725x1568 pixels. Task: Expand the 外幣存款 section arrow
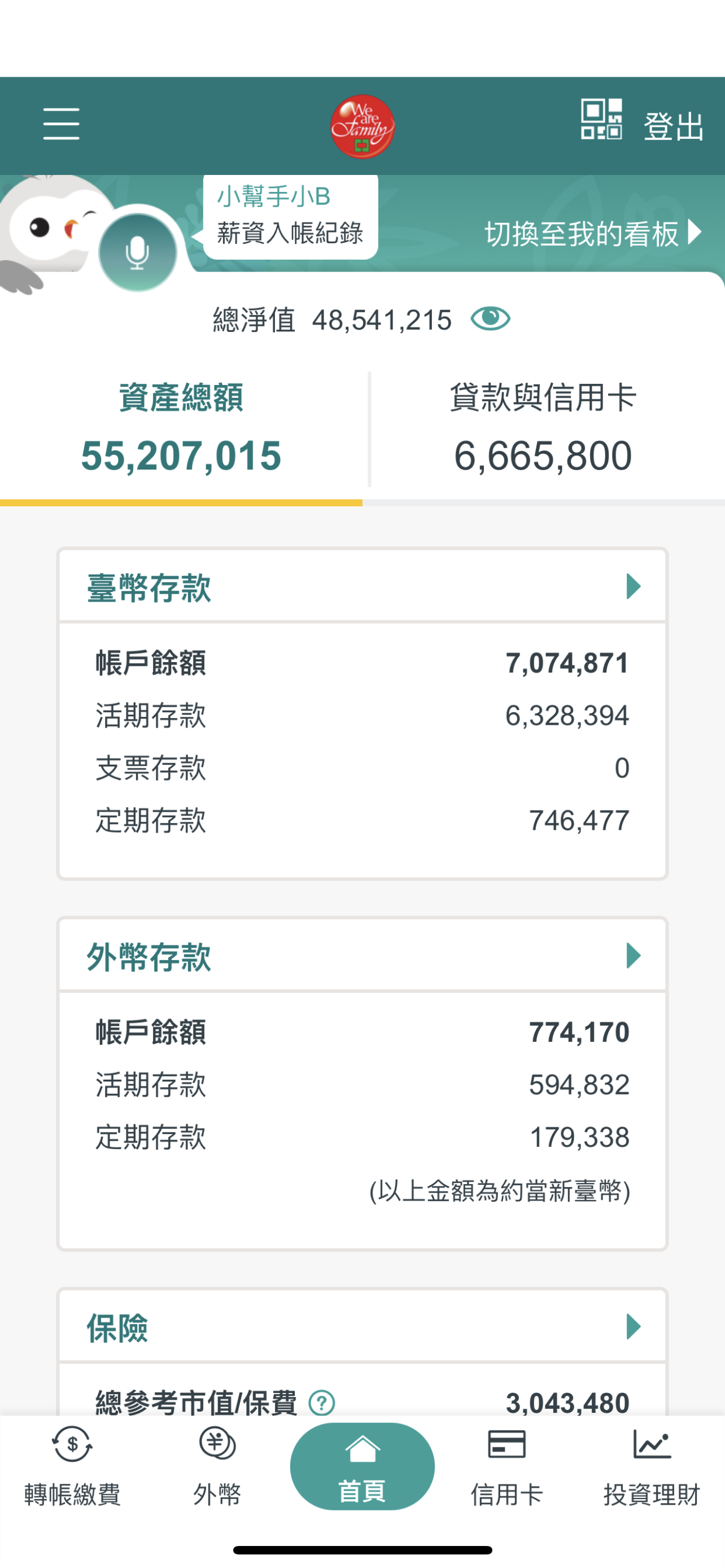point(633,956)
